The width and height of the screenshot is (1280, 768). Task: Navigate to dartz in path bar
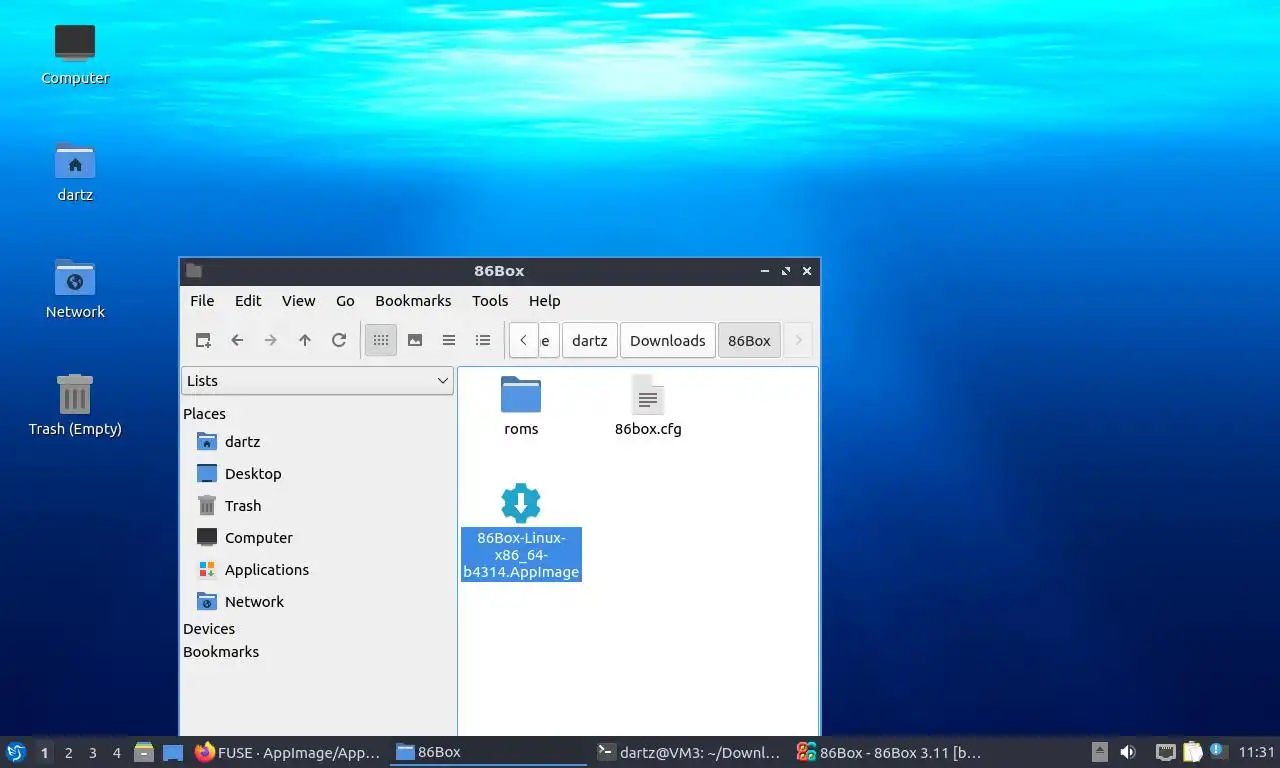coord(590,340)
